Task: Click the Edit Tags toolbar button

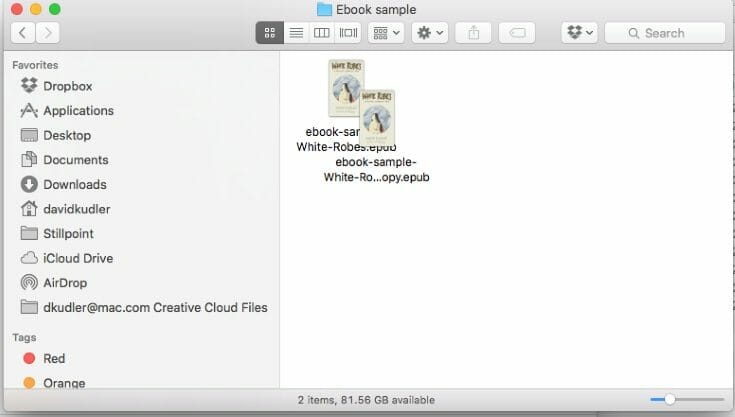Action: [517, 33]
